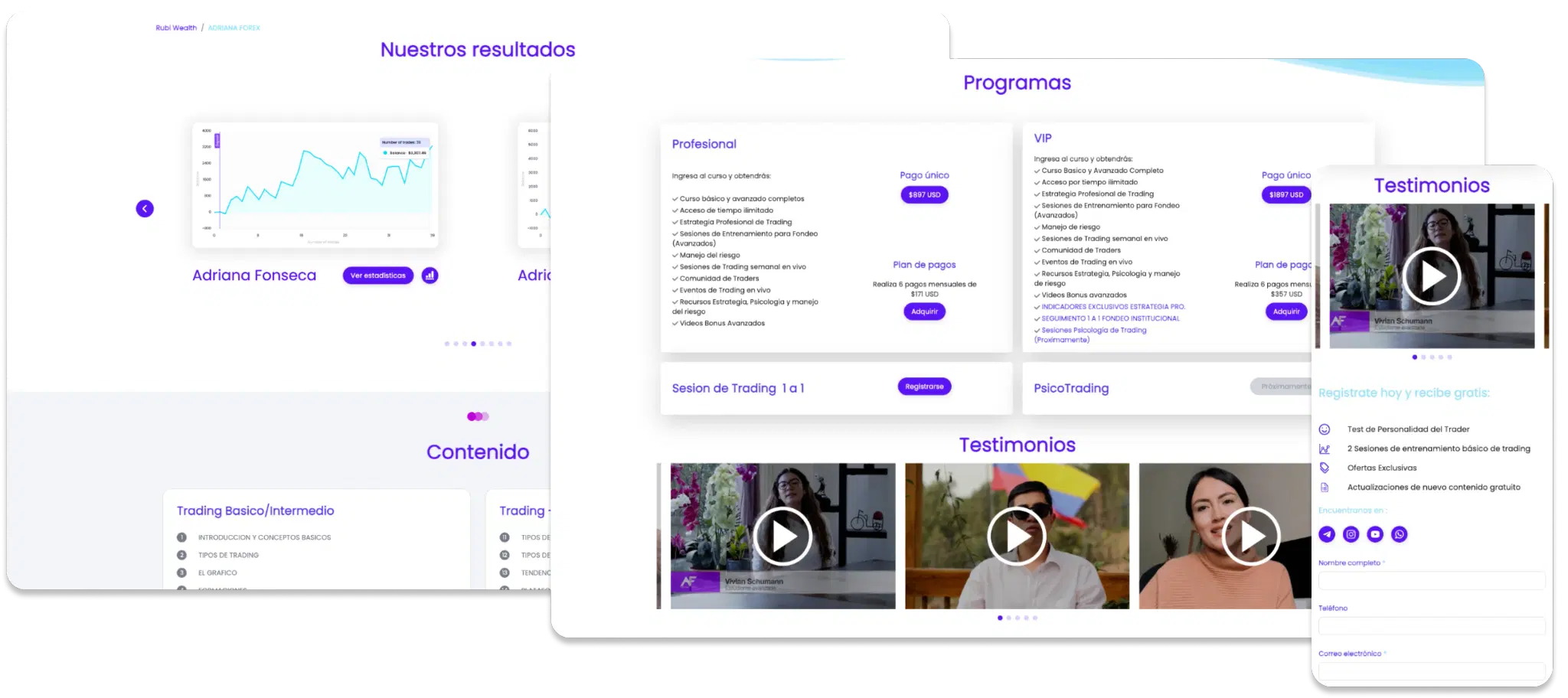Click Actualizaciones de nuevo contenido gratuito text
1568x698 pixels.
pos(1434,487)
